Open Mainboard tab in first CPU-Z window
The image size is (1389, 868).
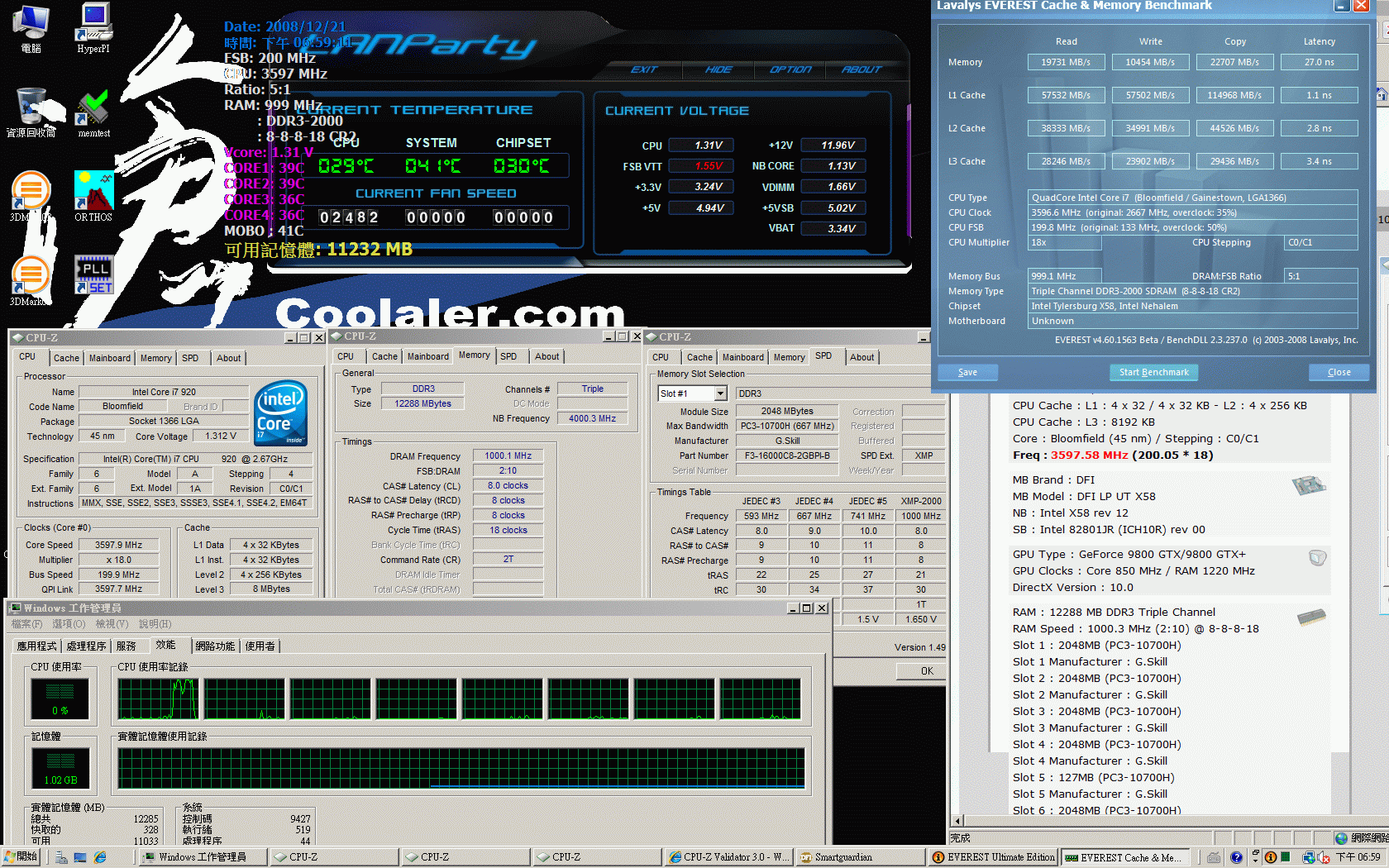tap(110, 358)
